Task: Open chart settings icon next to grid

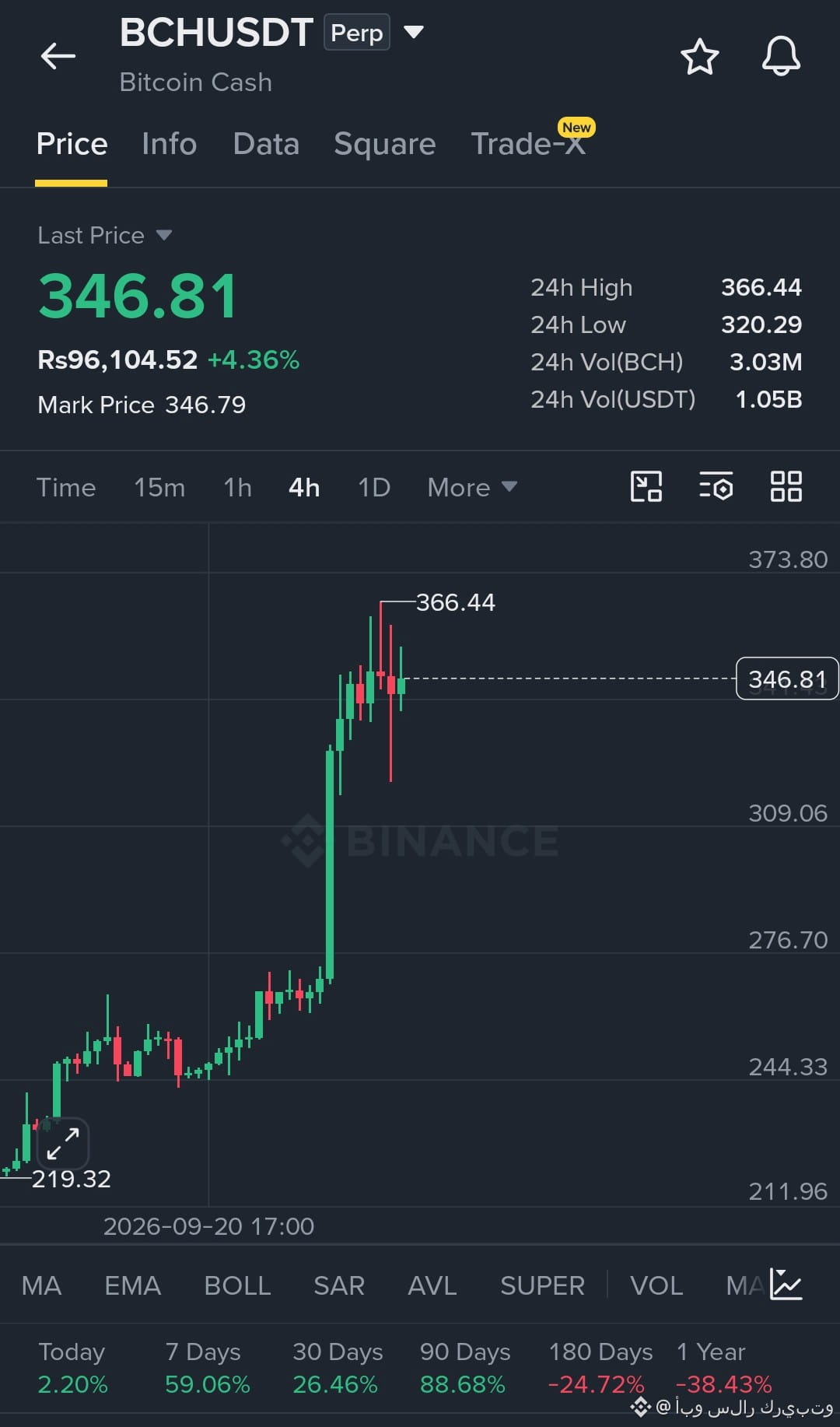Action: 716,487
